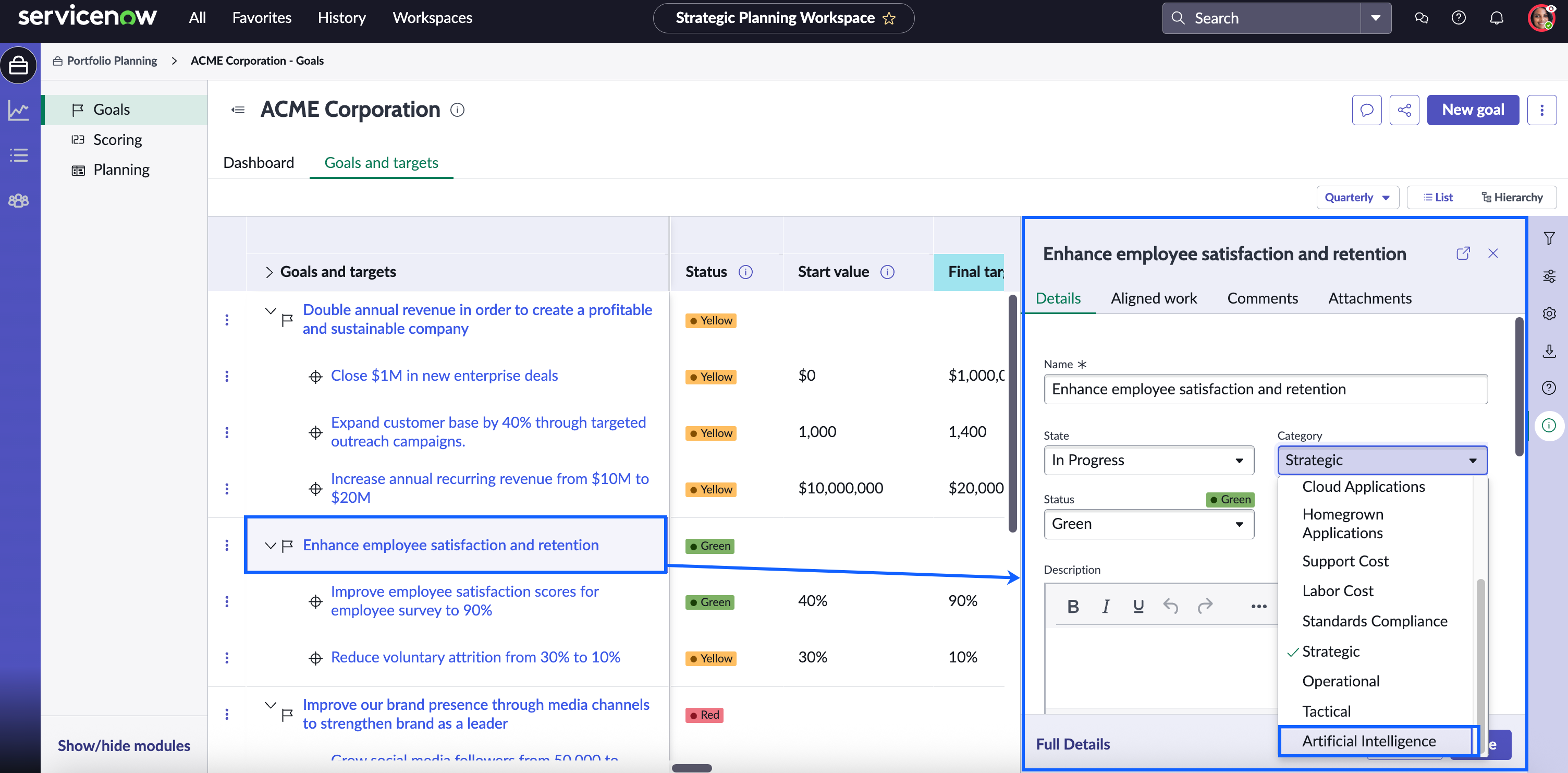1568x773 pixels.
Task: Click Show/hide modules link
Action: pyautogui.click(x=124, y=745)
